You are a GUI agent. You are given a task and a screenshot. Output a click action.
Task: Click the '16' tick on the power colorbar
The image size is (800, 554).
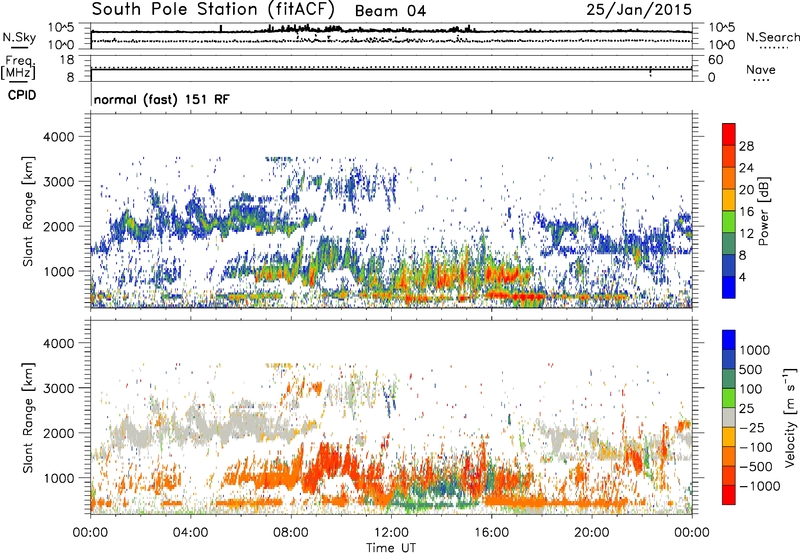point(746,212)
